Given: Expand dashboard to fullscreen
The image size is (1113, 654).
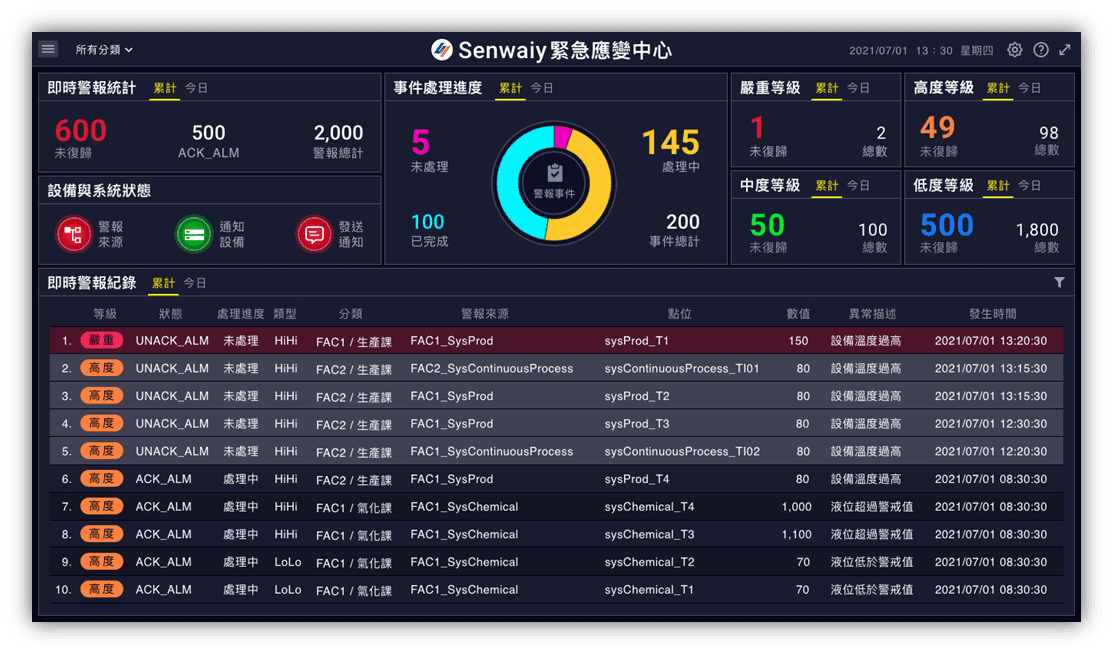Looking at the screenshot, I should [x=1065, y=50].
